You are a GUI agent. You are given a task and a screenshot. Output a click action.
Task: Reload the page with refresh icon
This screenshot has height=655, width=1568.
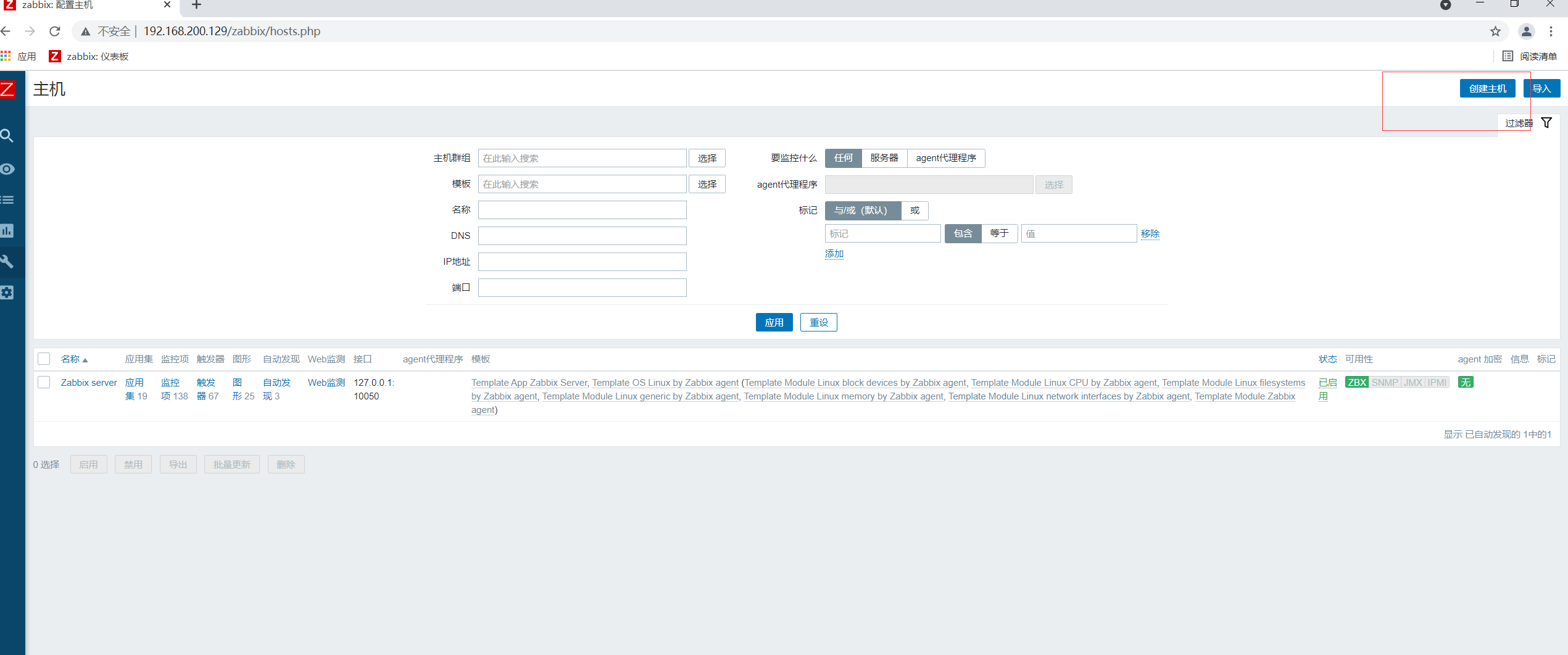point(55,31)
